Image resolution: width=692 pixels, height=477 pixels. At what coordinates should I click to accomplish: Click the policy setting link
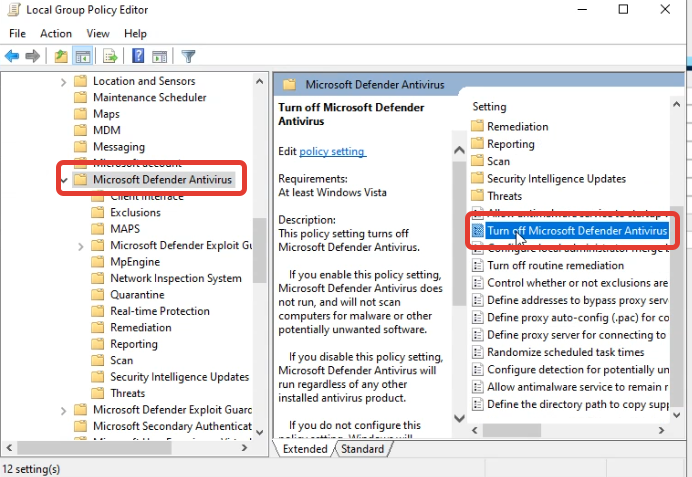(x=332, y=151)
